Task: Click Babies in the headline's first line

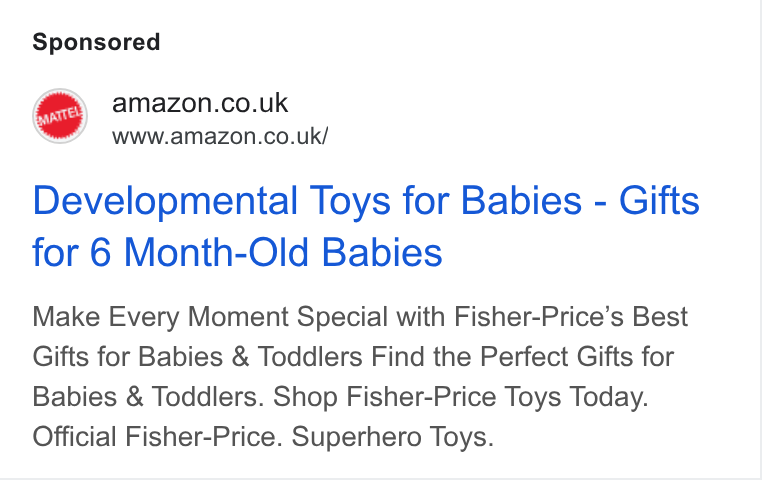Action: click(521, 201)
